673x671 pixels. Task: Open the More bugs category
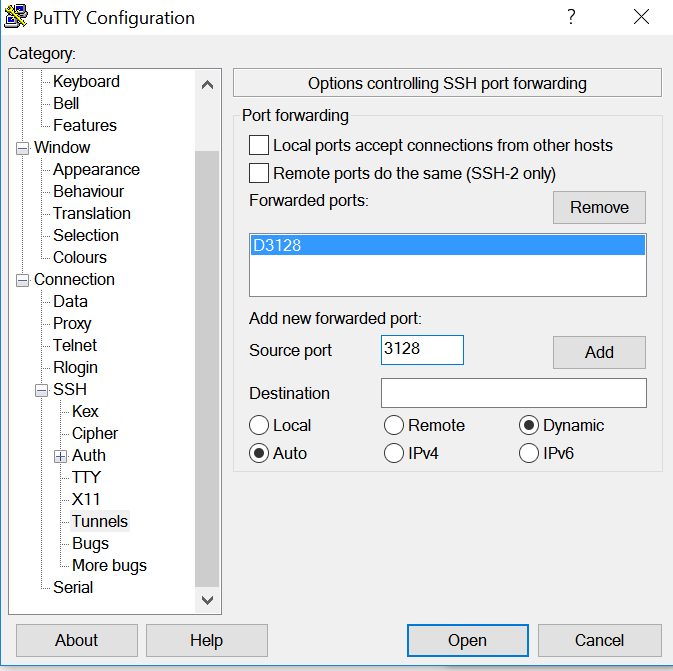[109, 565]
